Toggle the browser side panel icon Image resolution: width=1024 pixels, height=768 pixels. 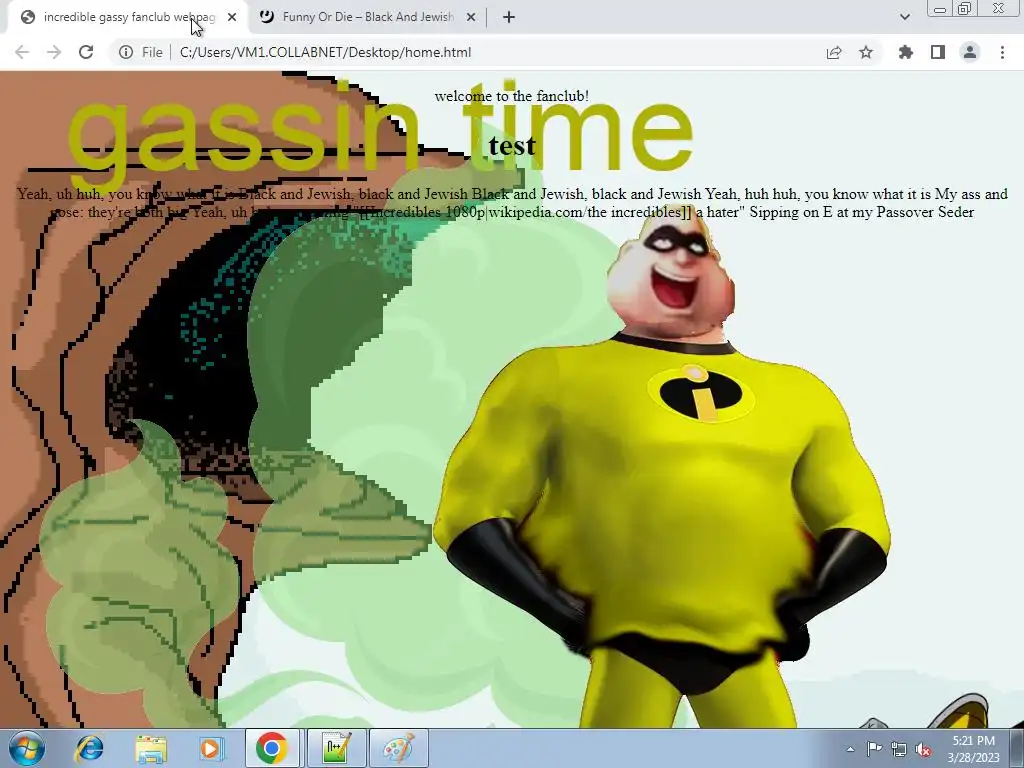pos(938,52)
